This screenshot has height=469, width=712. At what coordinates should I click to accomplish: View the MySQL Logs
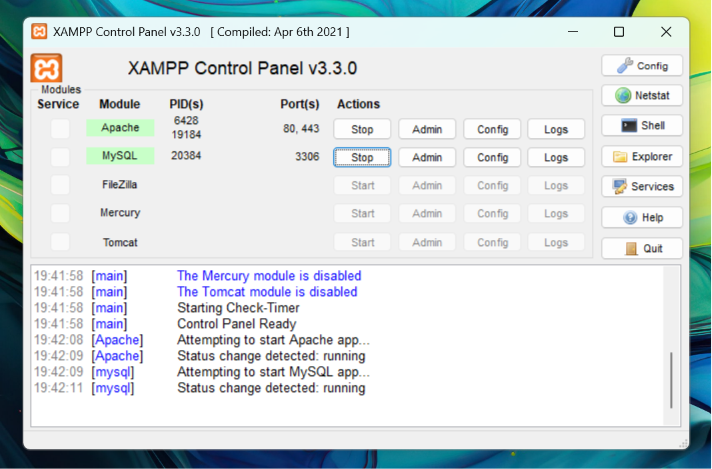coord(556,158)
